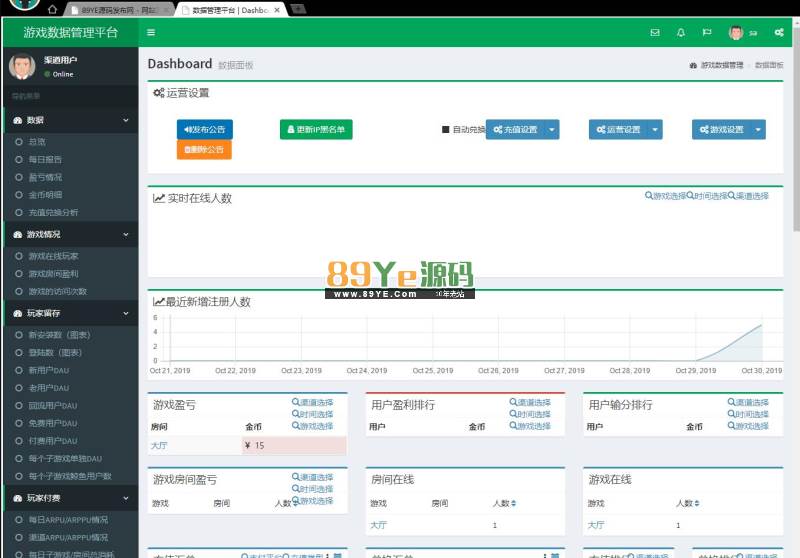Collapse the 游戏情况 sidebar section chevron

tap(126, 235)
